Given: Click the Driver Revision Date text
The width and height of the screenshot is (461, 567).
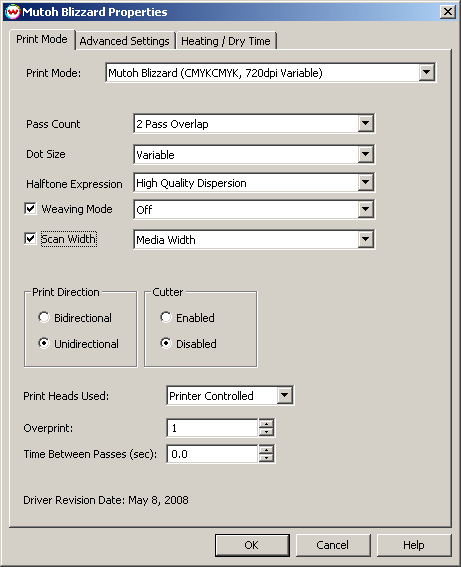Looking at the screenshot, I should pyautogui.click(x=106, y=500).
